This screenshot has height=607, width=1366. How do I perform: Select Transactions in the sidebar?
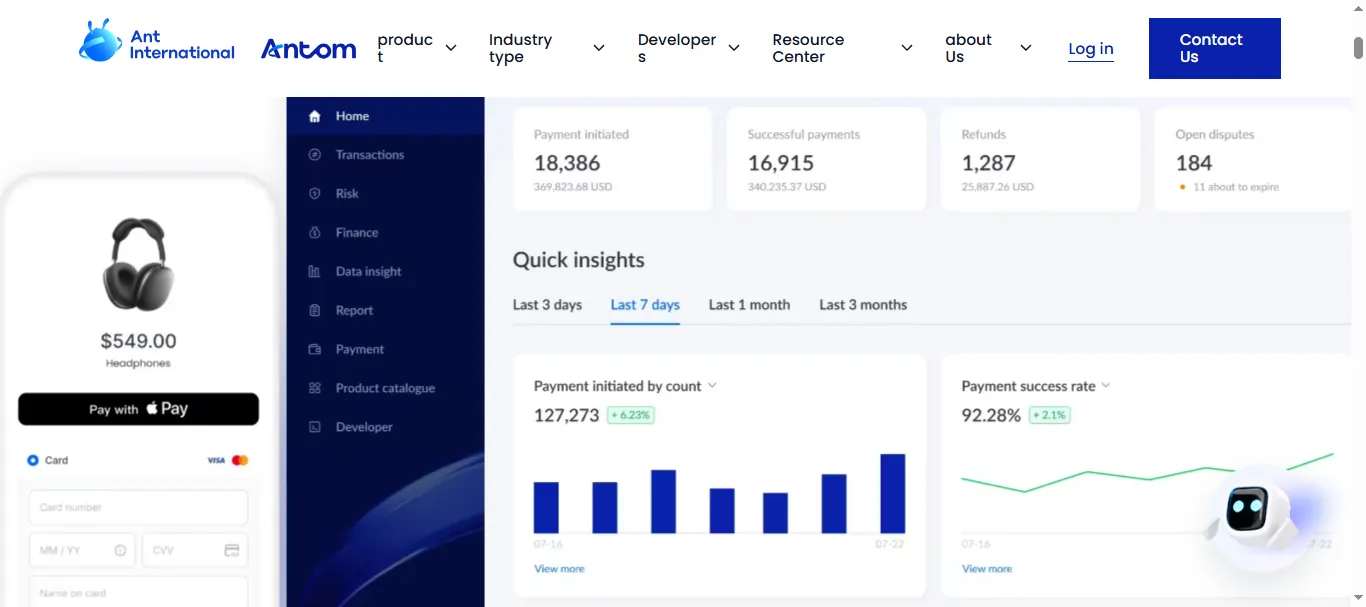pos(386,155)
